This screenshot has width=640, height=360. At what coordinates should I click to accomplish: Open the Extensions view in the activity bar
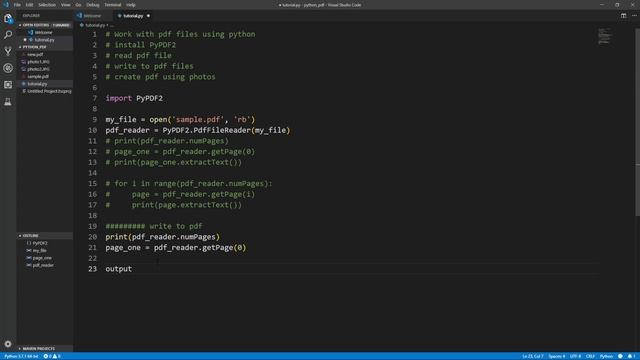pos(8,84)
